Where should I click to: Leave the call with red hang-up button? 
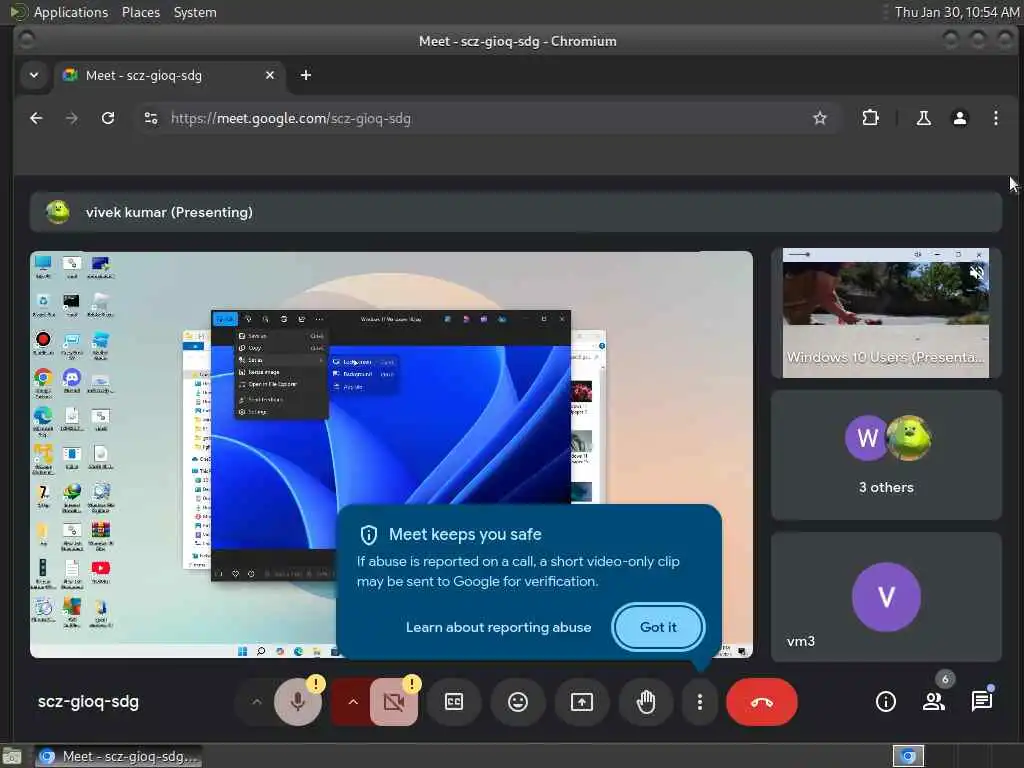point(761,702)
